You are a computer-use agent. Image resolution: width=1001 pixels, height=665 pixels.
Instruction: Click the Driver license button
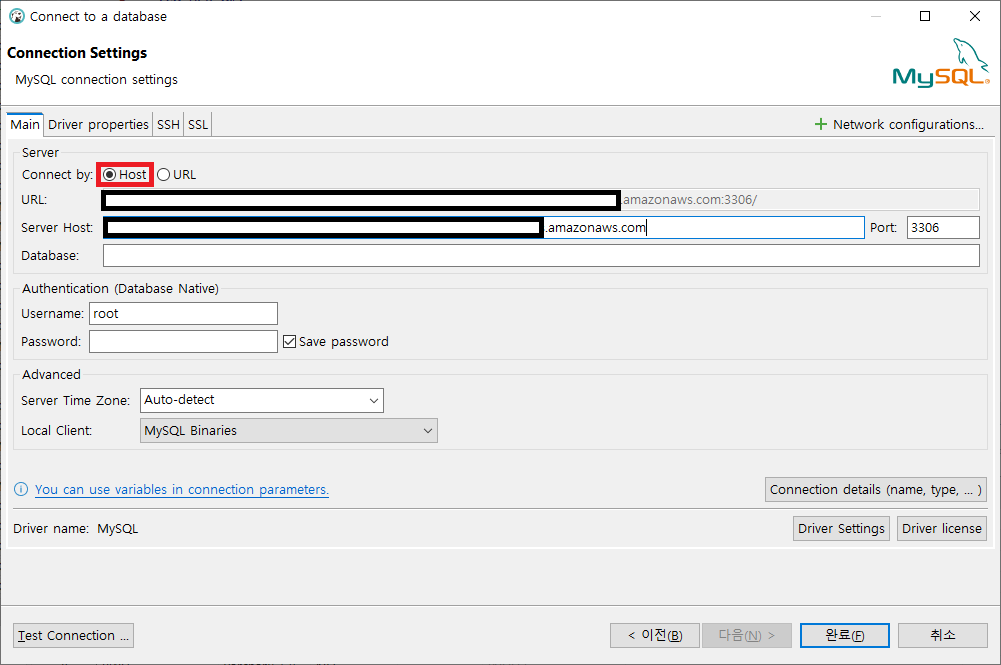(942, 528)
